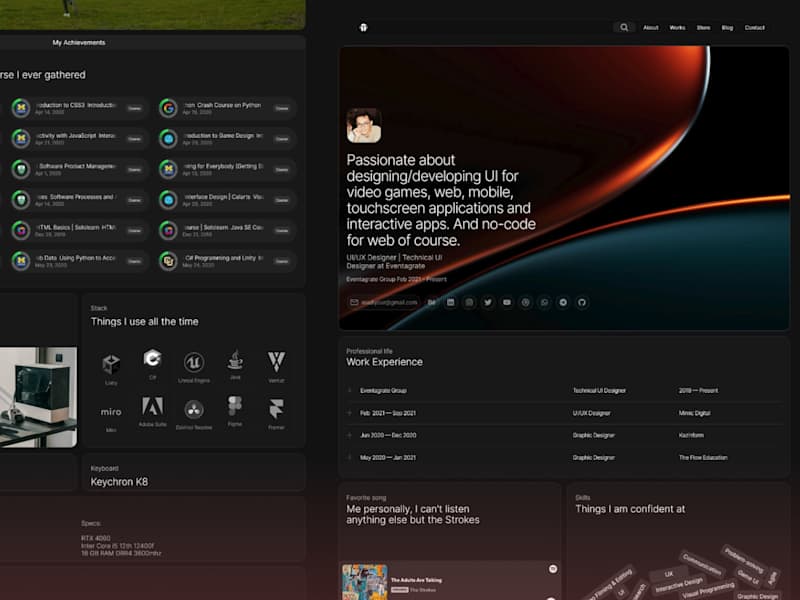
Task: Open the Works menu item
Action: (677, 28)
